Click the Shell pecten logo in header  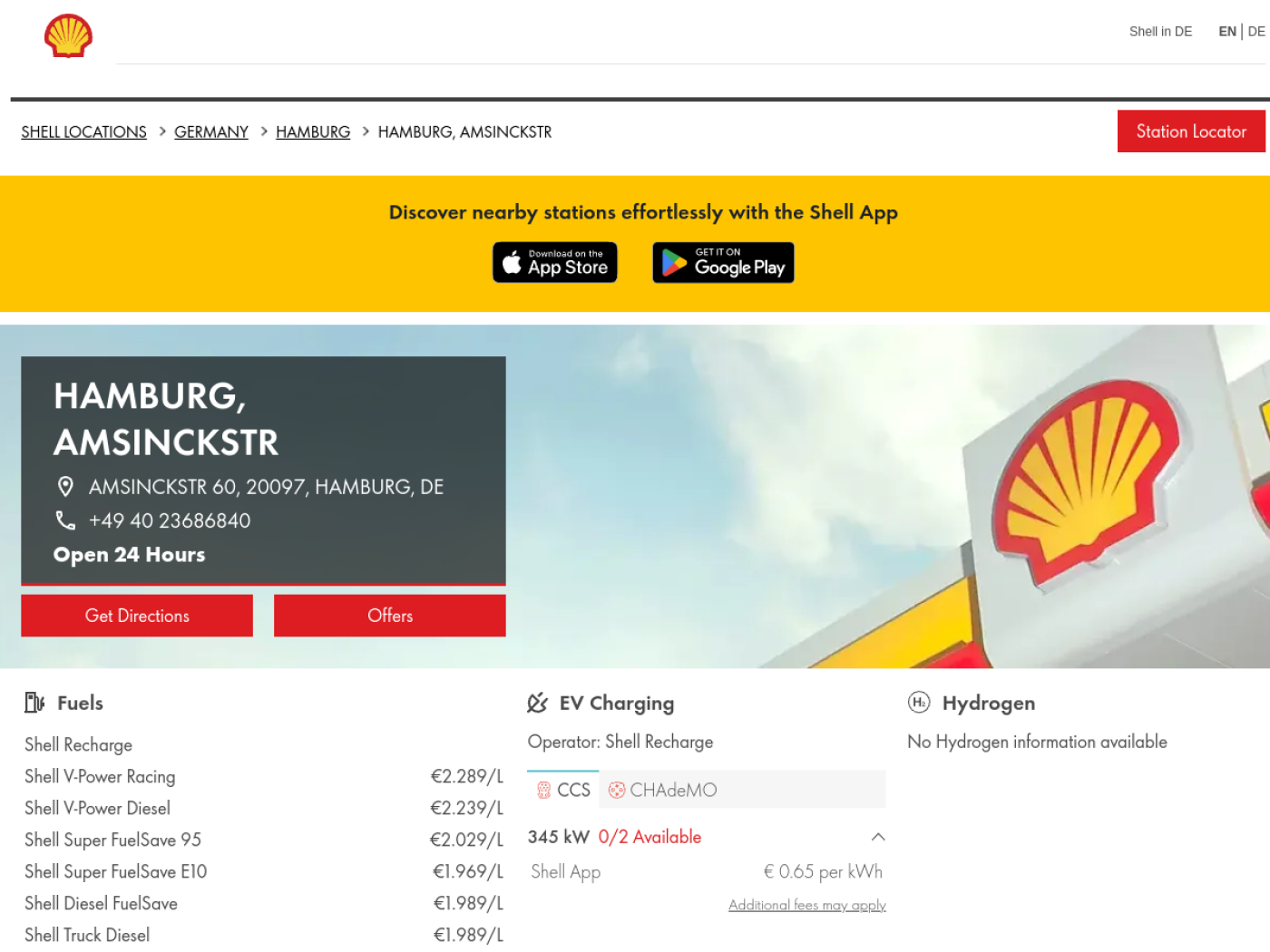(x=68, y=36)
